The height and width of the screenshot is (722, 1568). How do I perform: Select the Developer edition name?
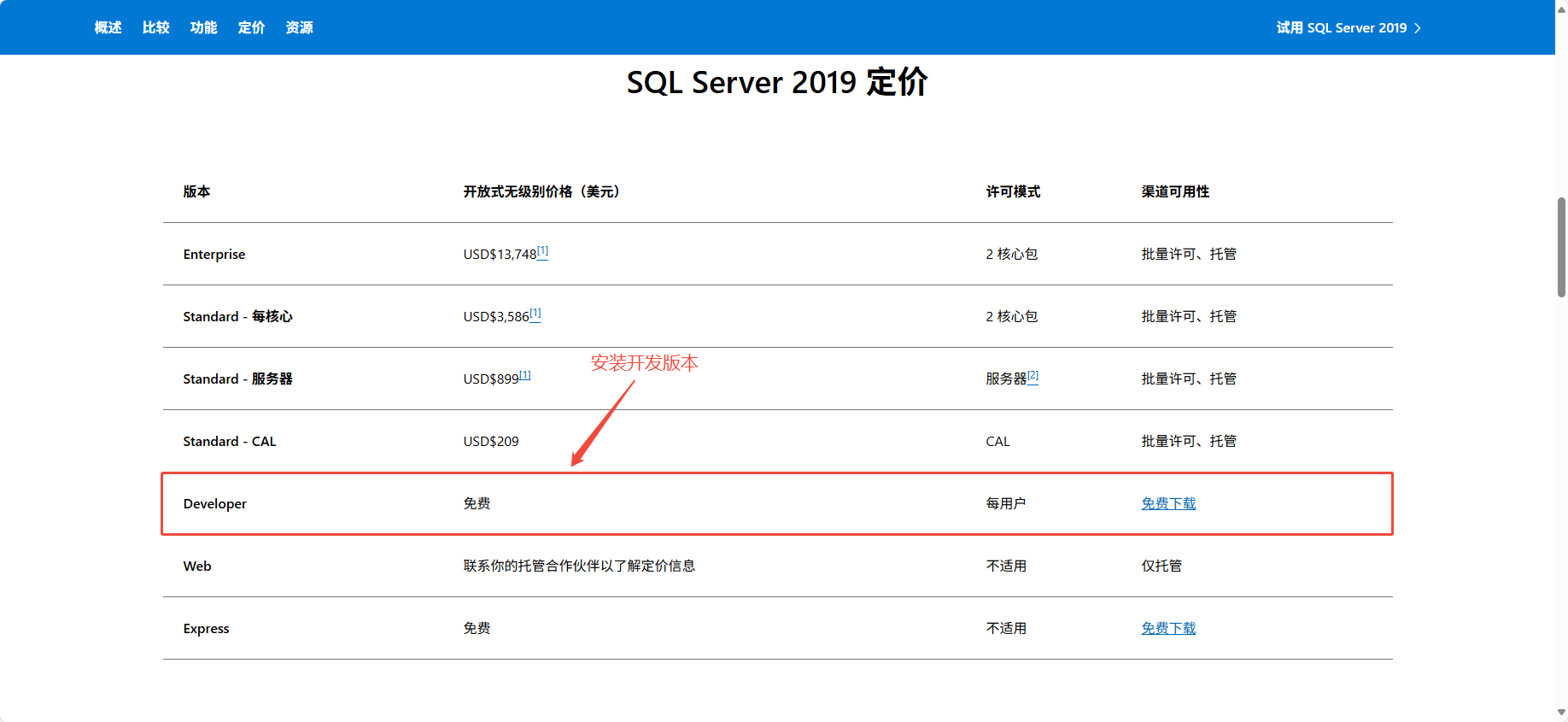coord(214,503)
